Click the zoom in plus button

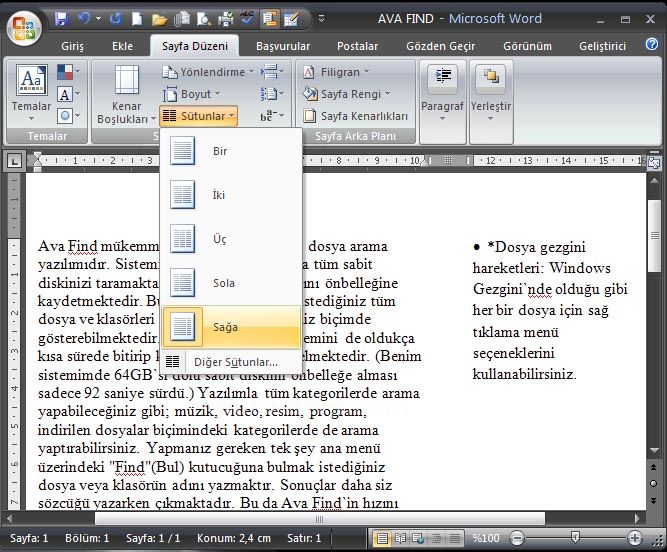coord(634,538)
